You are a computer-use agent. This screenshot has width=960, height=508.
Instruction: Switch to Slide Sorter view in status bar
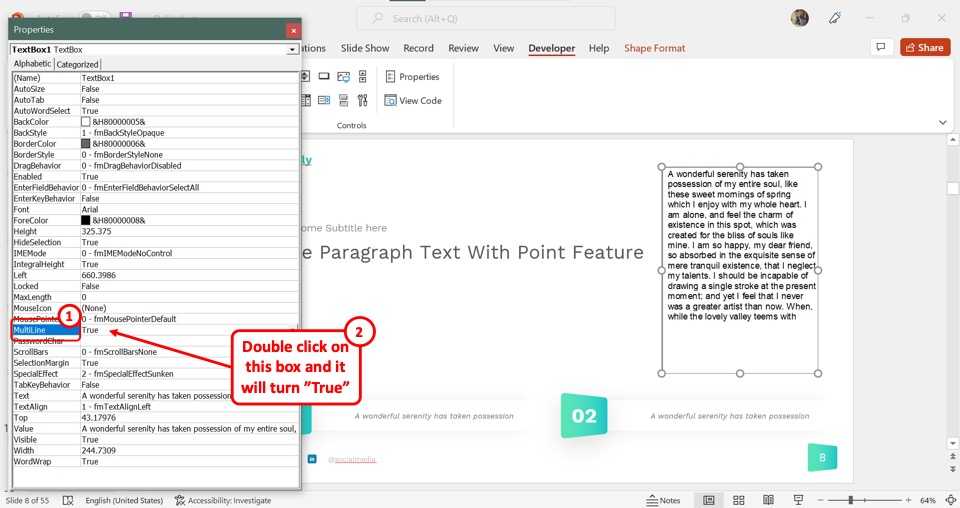739,500
